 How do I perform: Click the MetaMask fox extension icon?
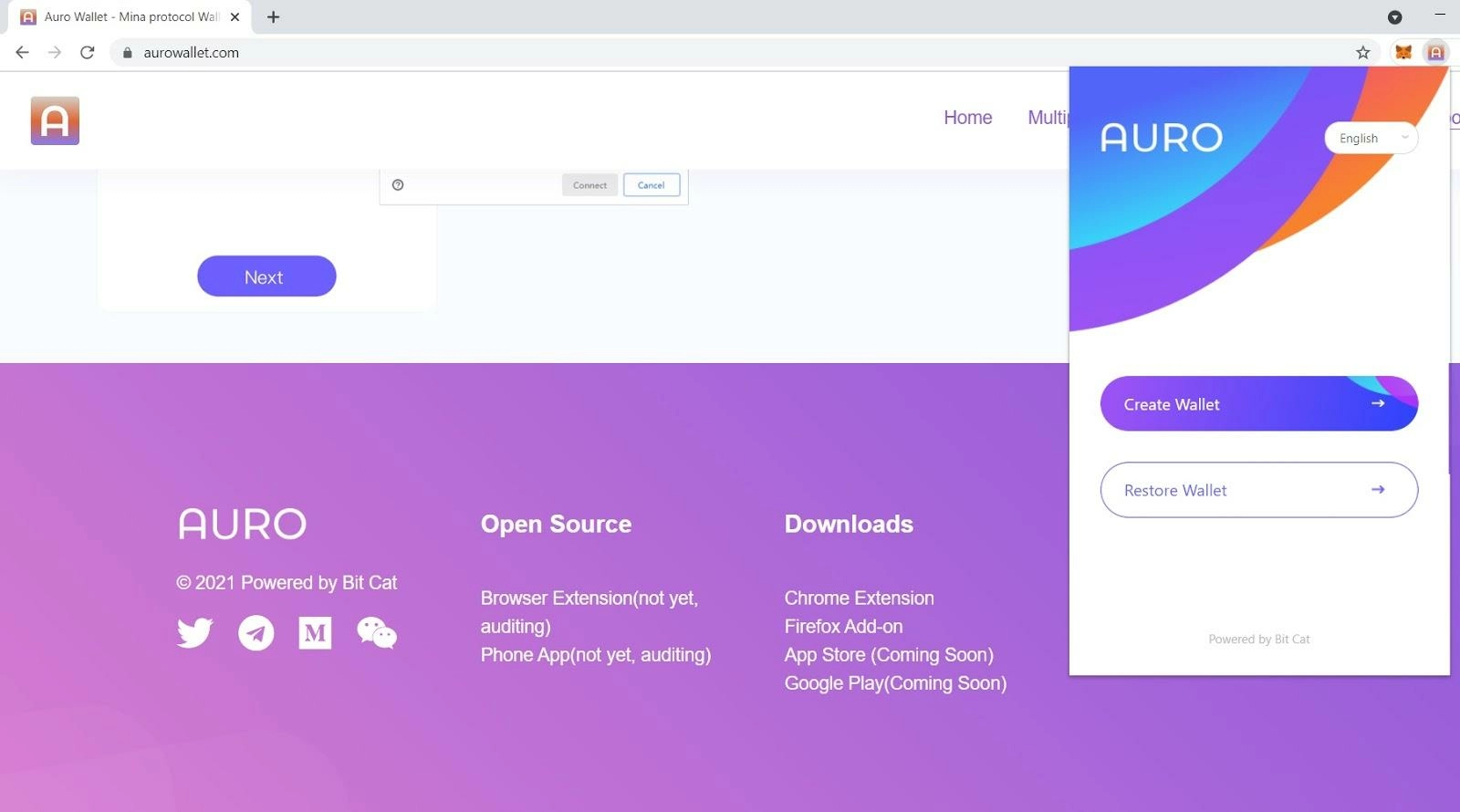coord(1403,52)
